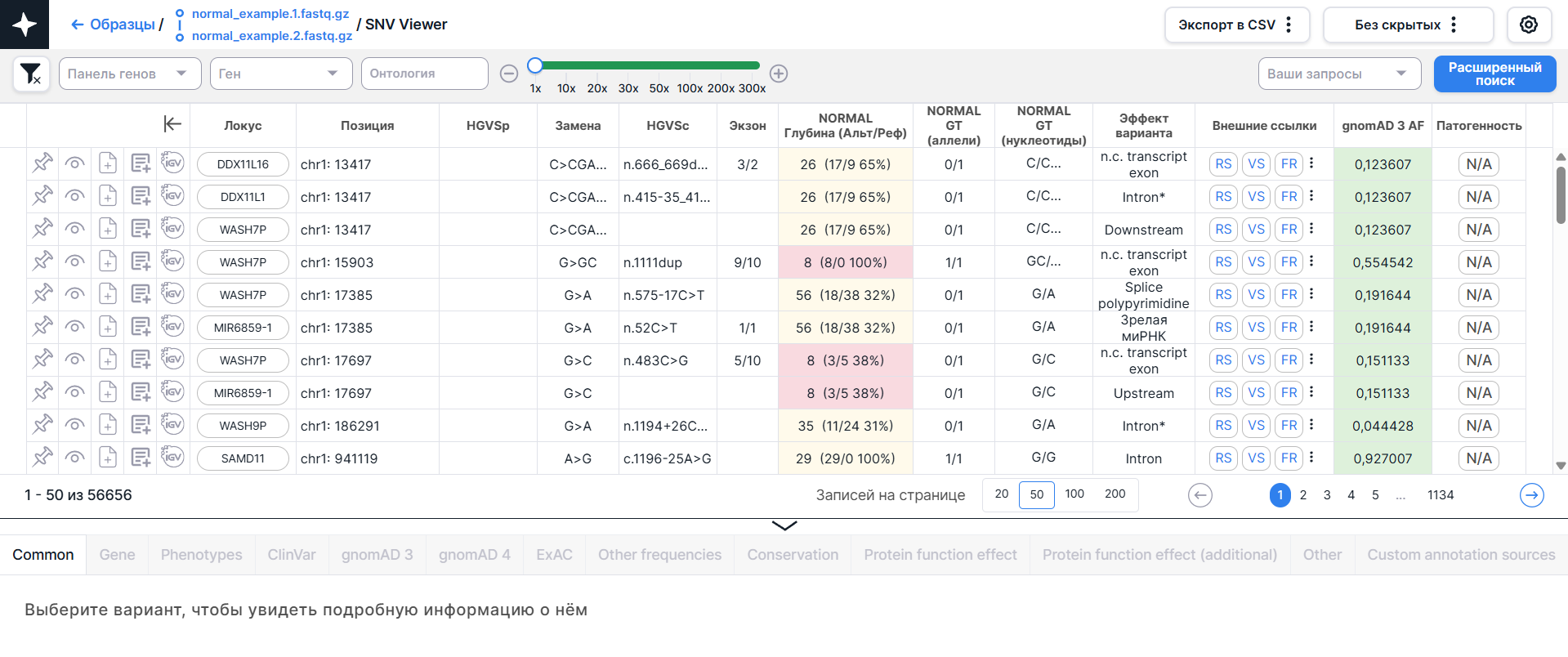Open three-dot menu next to Без скрытых
Image resolution: width=1568 pixels, height=657 pixels.
pyautogui.click(x=1454, y=25)
